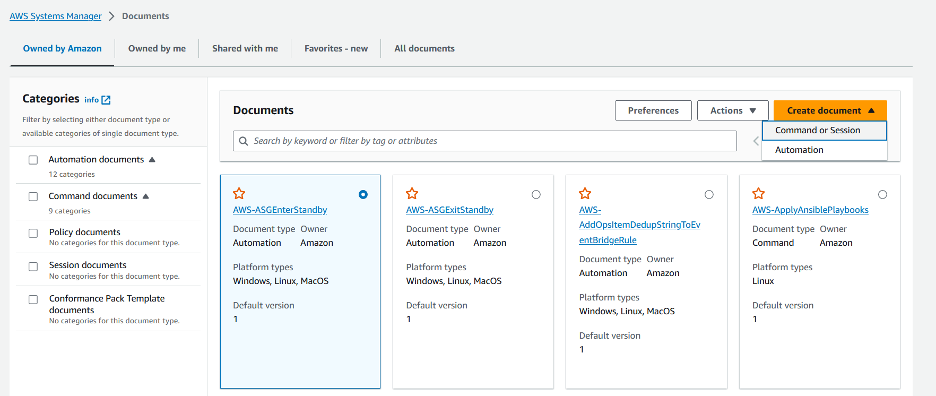Viewport: 936px width, 396px height.
Task: Collapse Automation documents categories arrow
Action: point(152,160)
